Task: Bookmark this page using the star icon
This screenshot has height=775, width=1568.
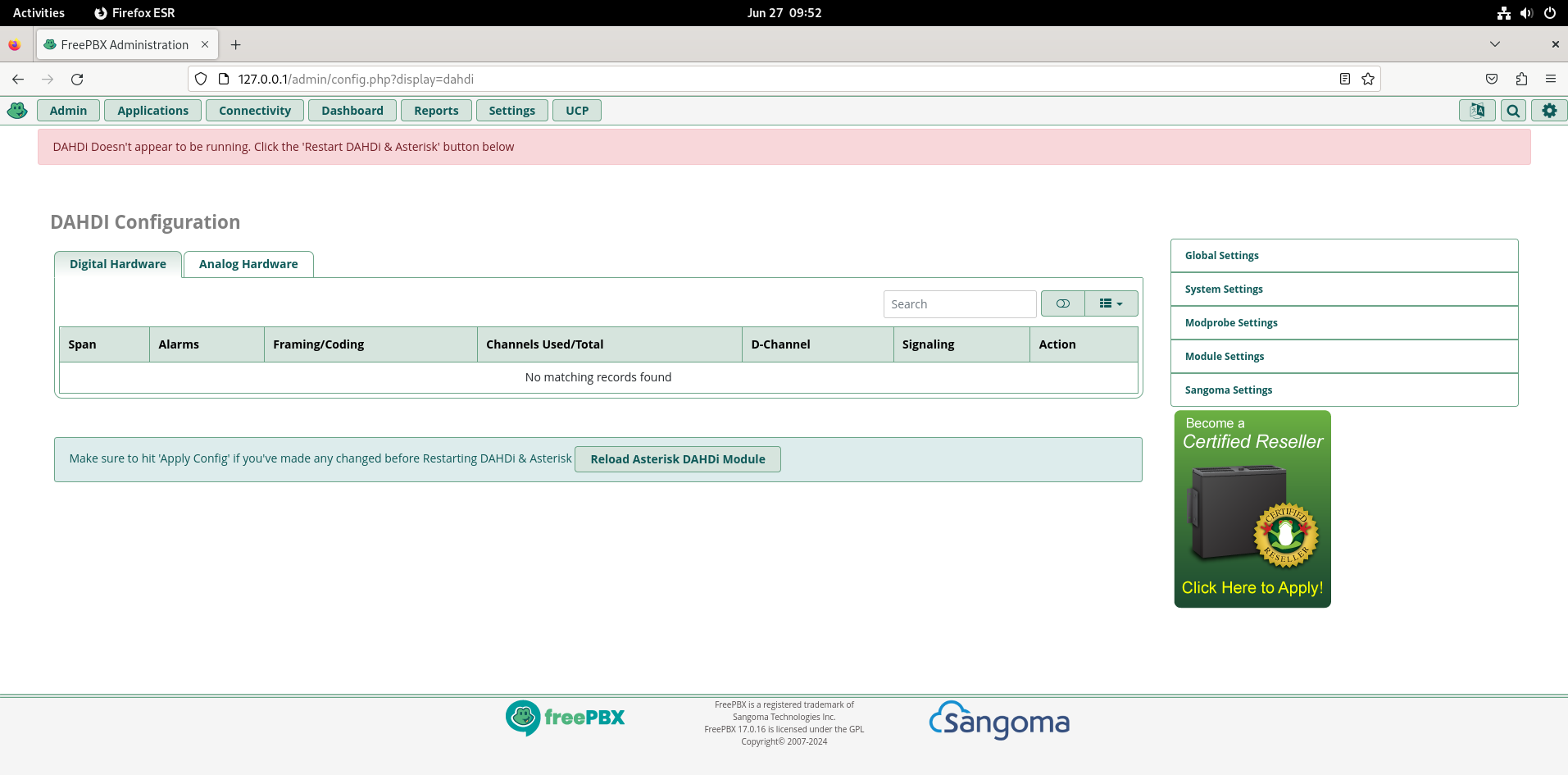Action: [x=1367, y=79]
